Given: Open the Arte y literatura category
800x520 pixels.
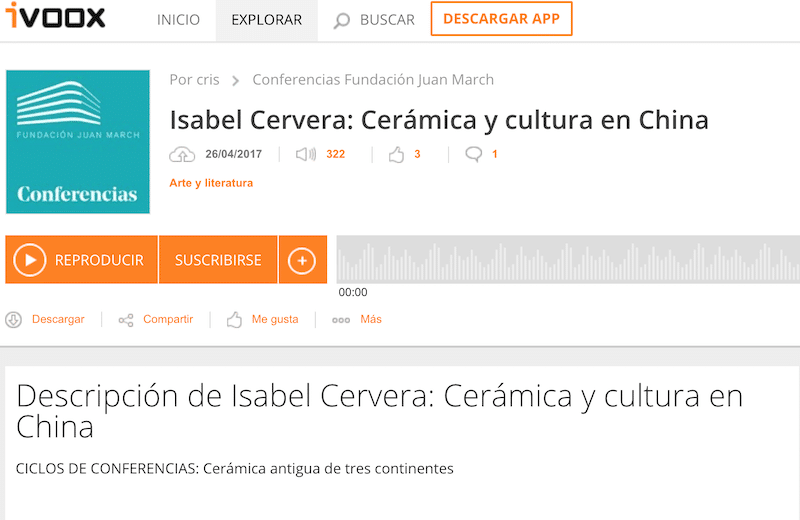Looking at the screenshot, I should pyautogui.click(x=211, y=183).
